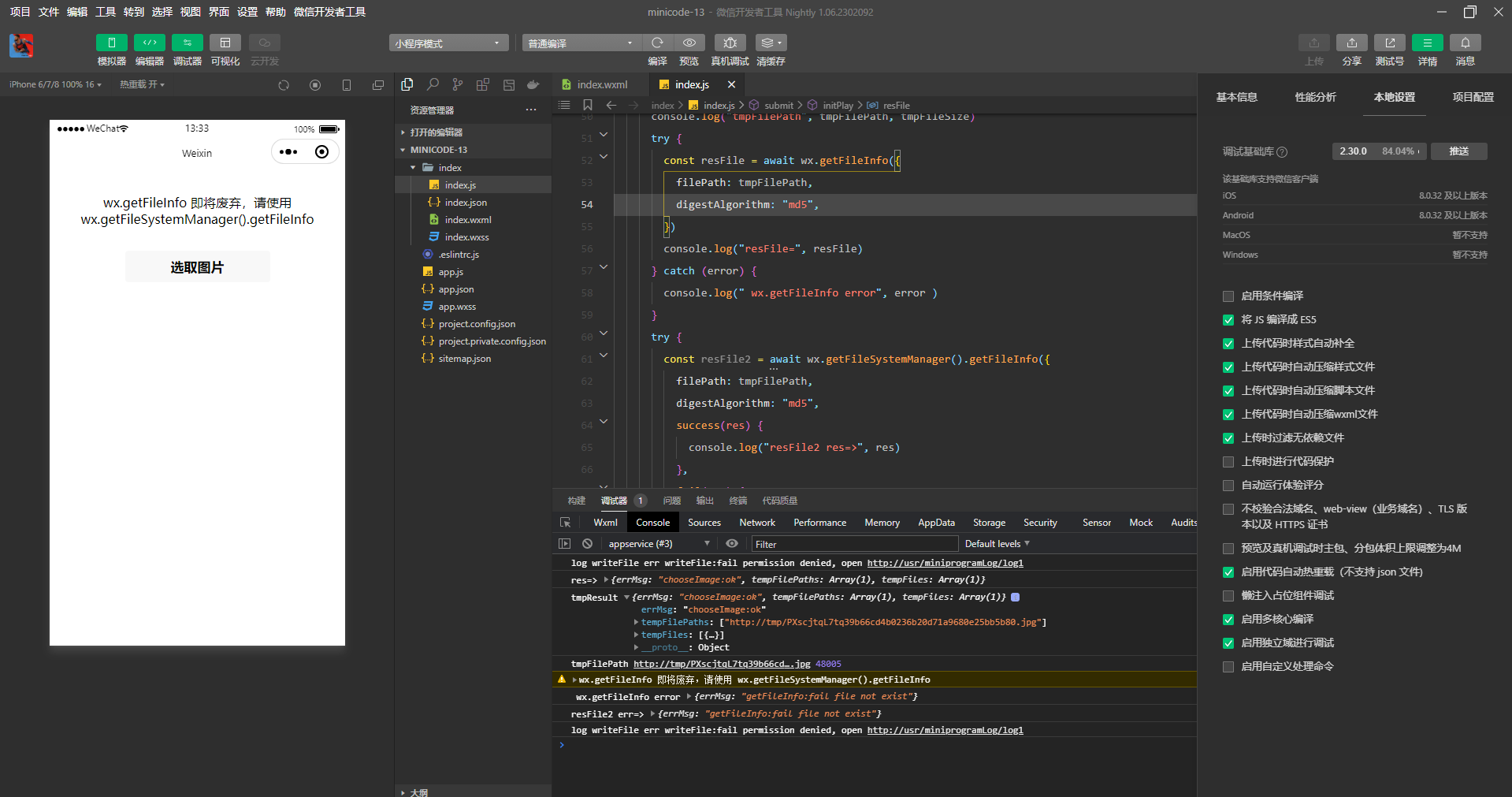Expand the 打开的编辑器 section

pos(437,132)
